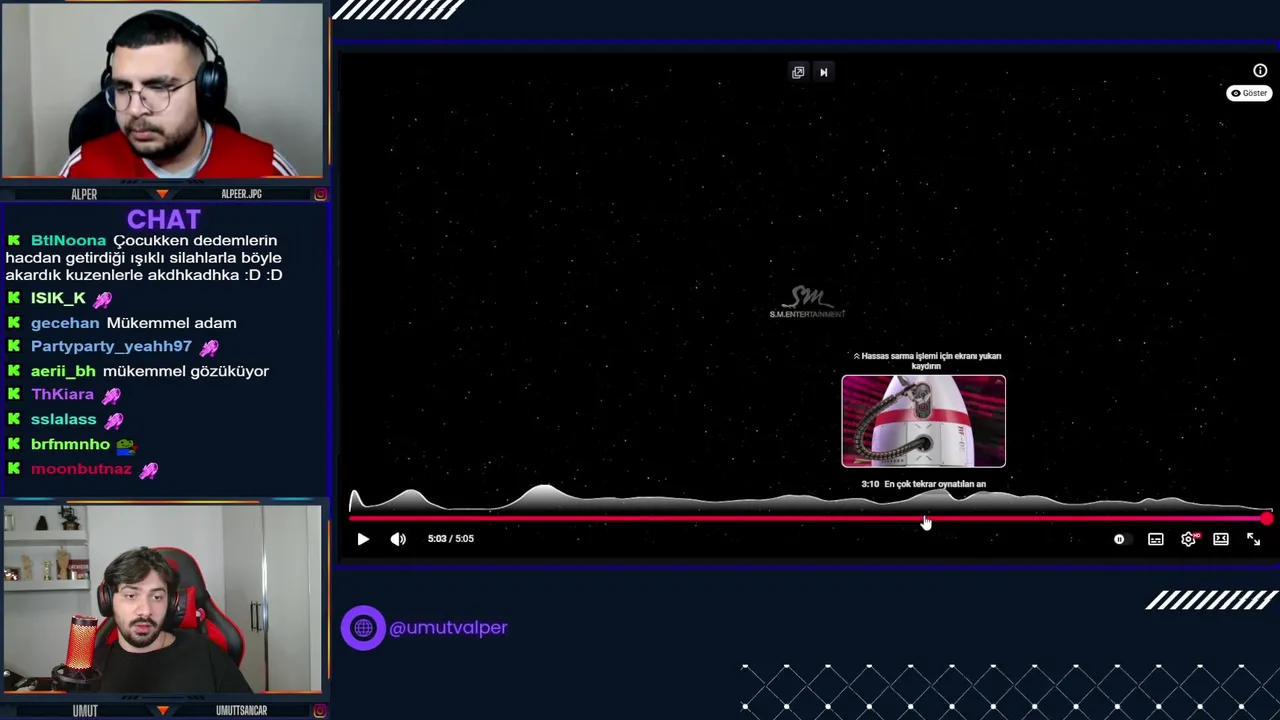The image size is (1280, 720).
Task: Click chat username ISIK_K
Action: point(58,299)
